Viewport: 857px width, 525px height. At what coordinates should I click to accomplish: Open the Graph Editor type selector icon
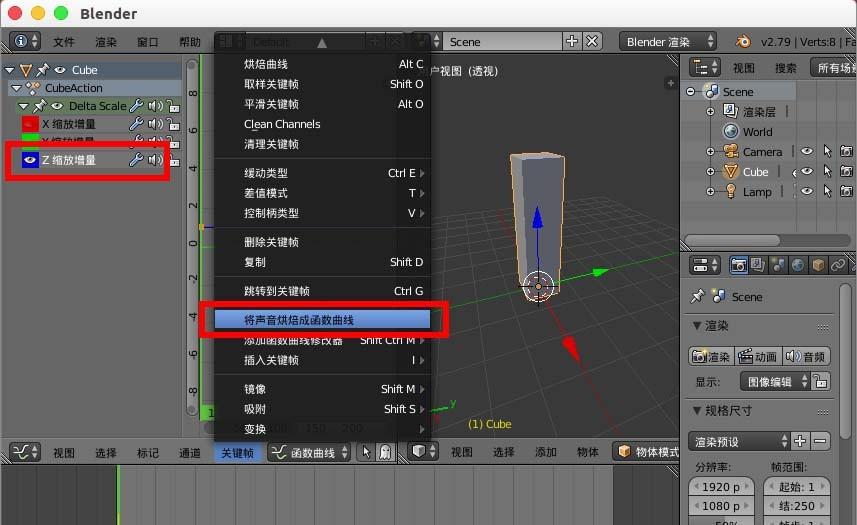pos(26,452)
